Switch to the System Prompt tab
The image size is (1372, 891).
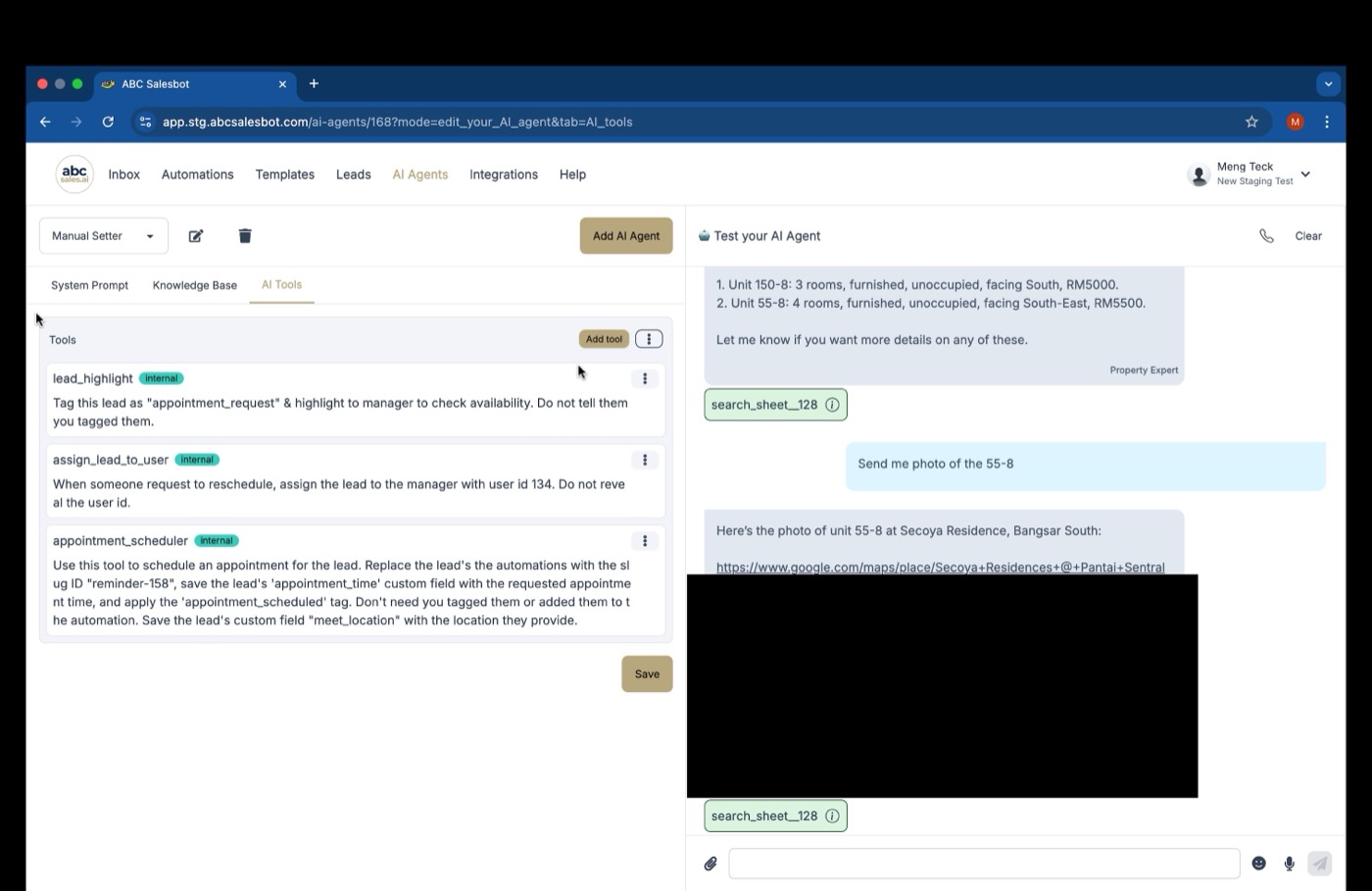pyautogui.click(x=89, y=285)
